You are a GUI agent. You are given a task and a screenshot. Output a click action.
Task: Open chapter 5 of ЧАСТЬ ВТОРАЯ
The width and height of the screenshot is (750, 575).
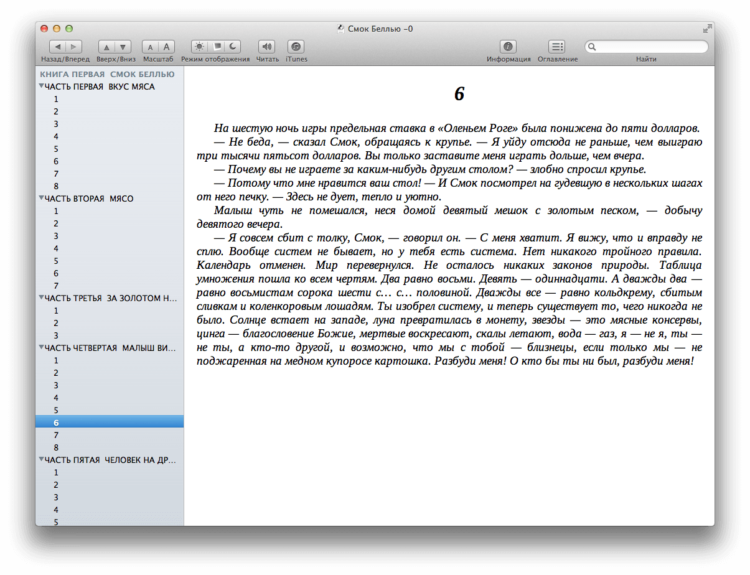click(x=56, y=261)
